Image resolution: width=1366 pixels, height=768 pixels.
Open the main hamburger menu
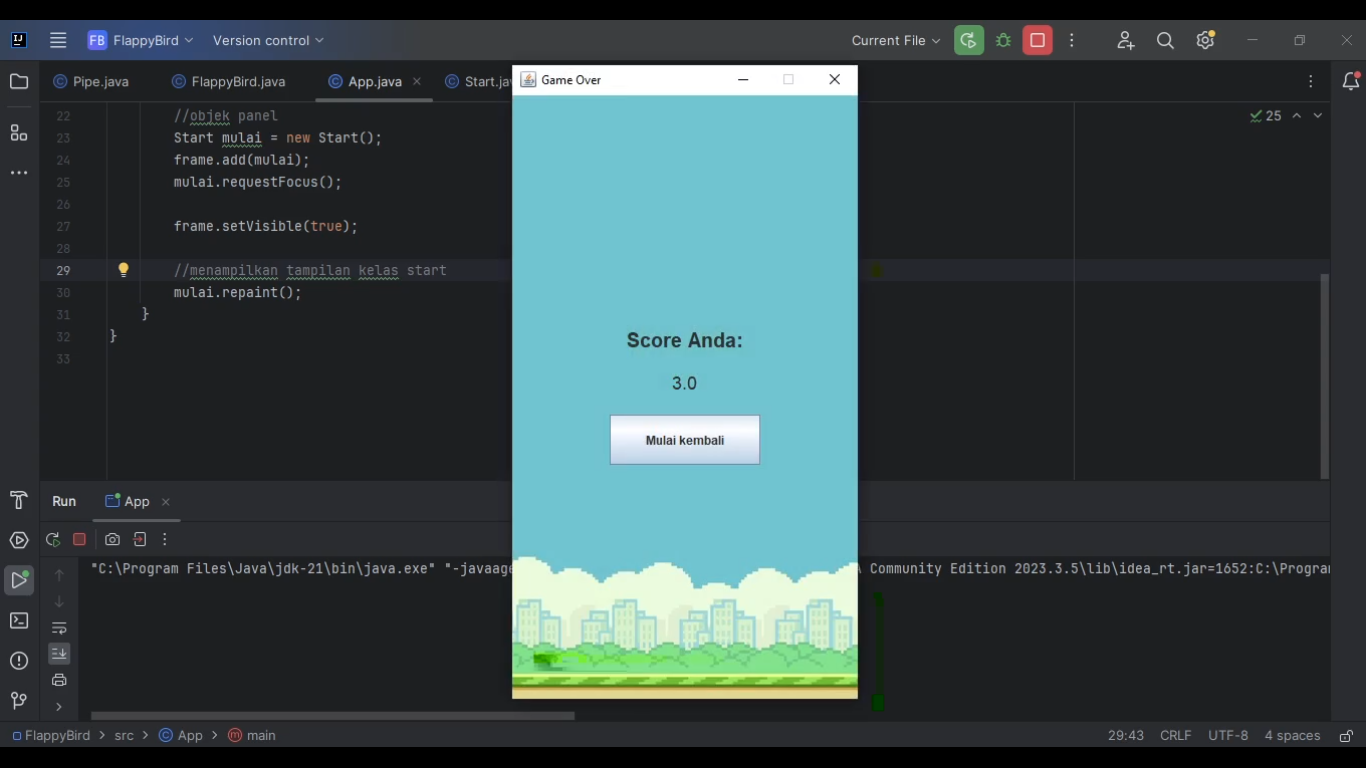[58, 41]
